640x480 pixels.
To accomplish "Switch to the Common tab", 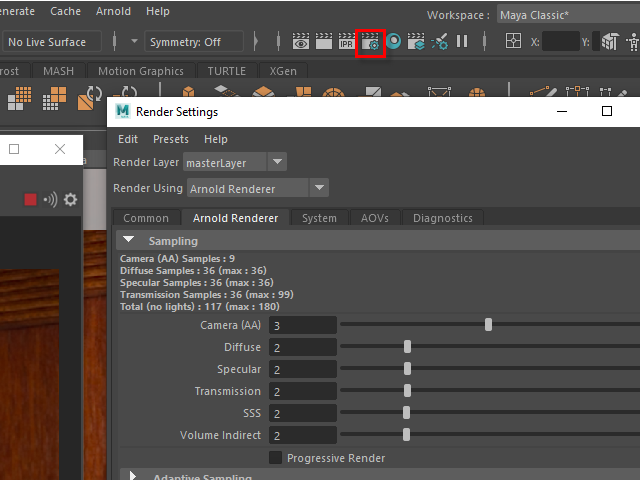I will tap(146, 218).
